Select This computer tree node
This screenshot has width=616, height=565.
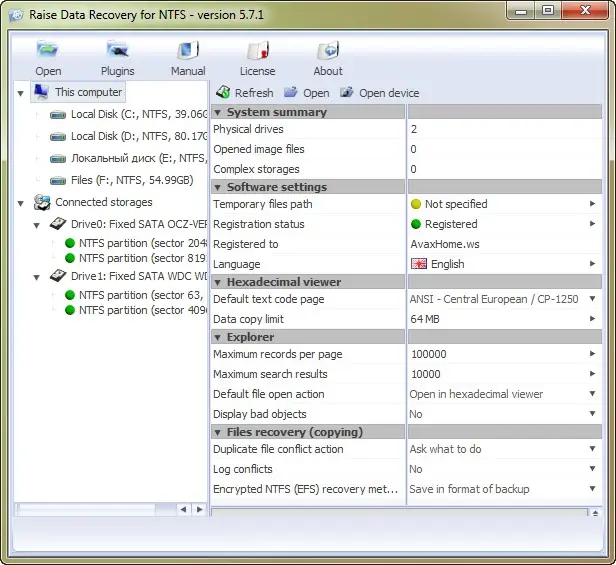click(78, 92)
